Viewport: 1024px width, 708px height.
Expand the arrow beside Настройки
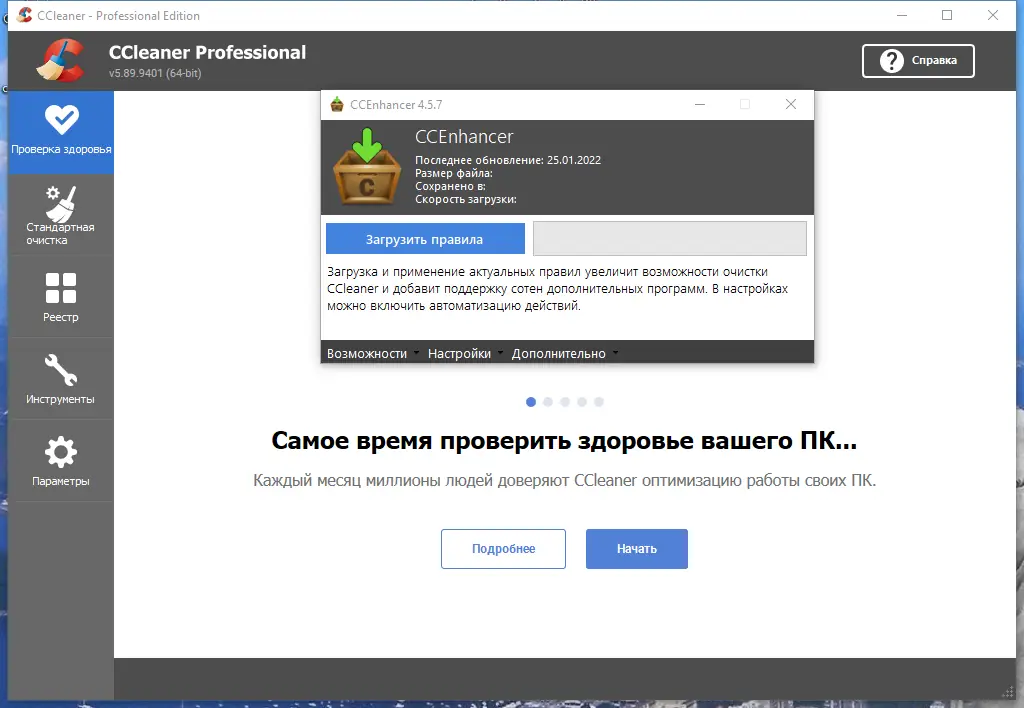(x=499, y=354)
